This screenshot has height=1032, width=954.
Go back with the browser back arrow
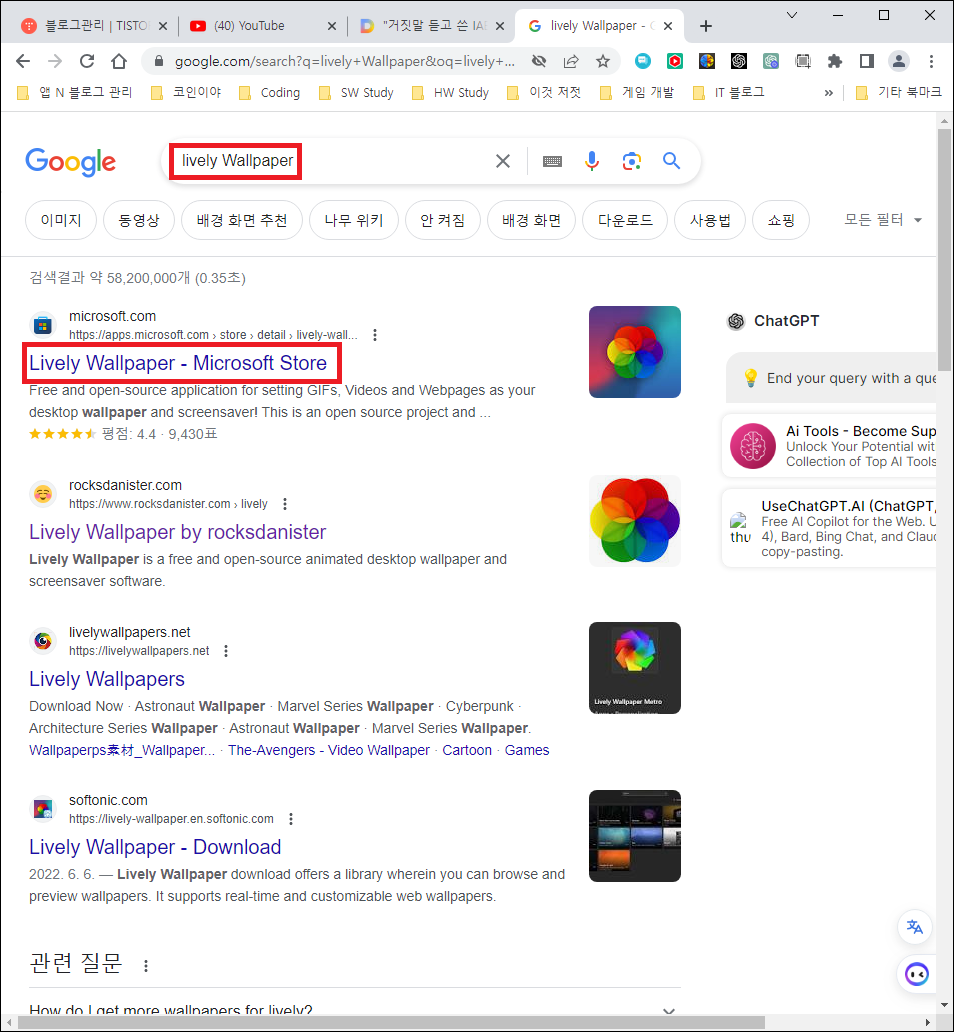tap(23, 61)
